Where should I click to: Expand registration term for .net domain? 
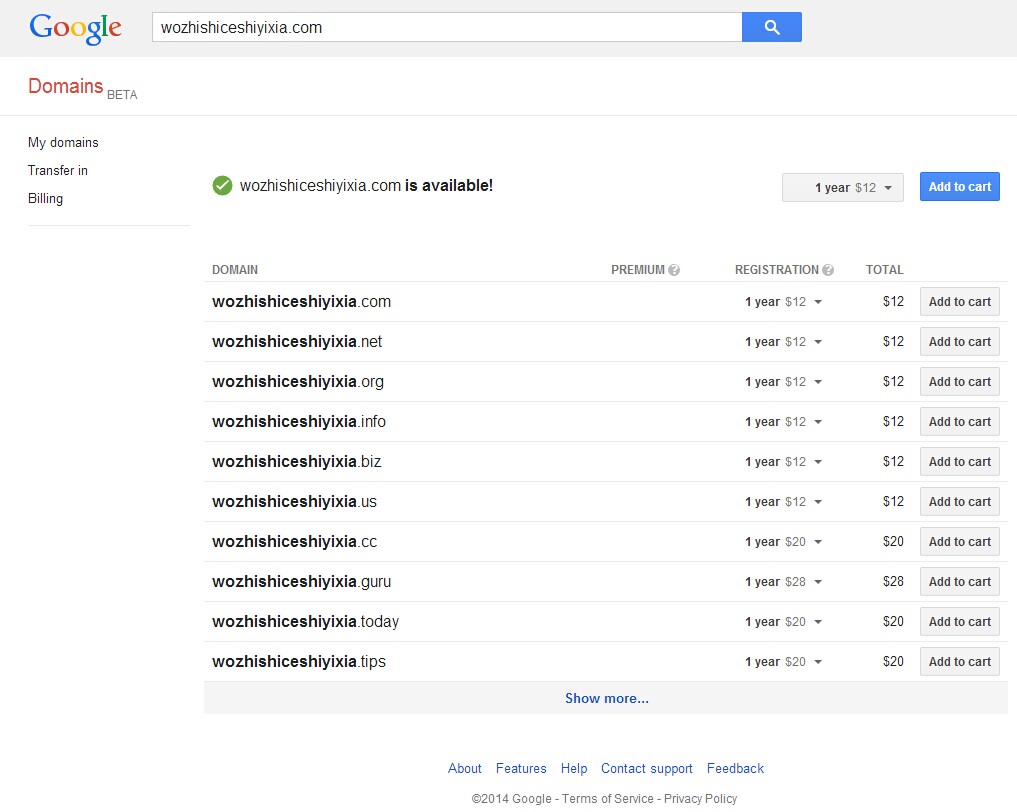[783, 342]
